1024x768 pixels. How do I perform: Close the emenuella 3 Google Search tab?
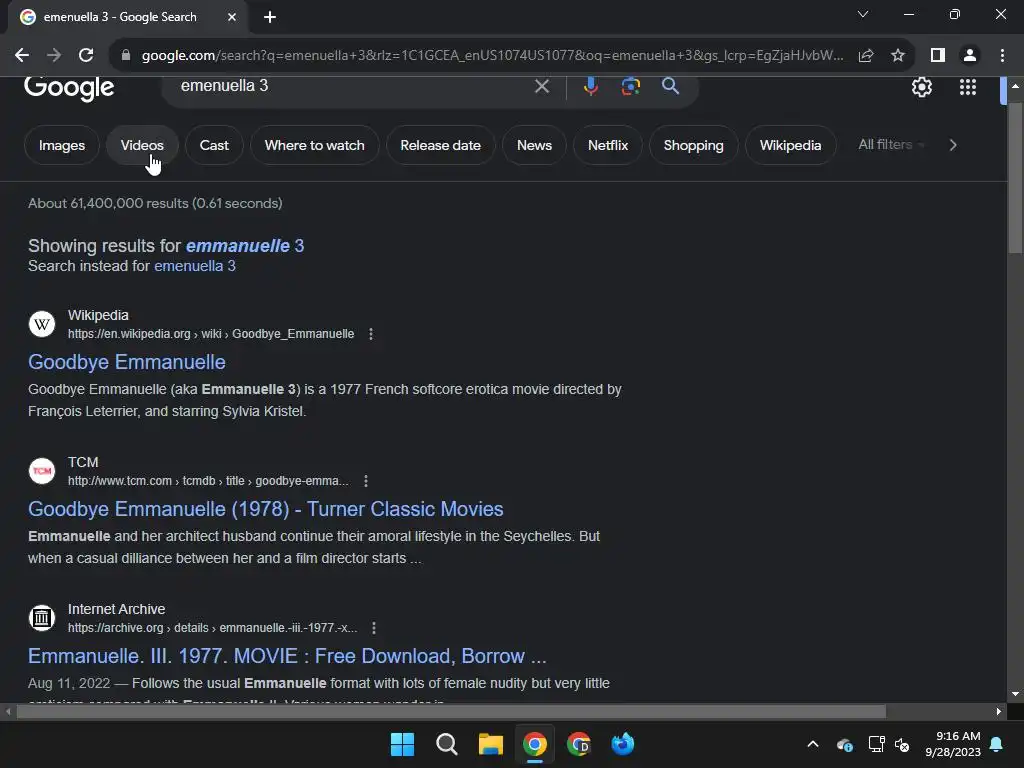click(x=232, y=17)
